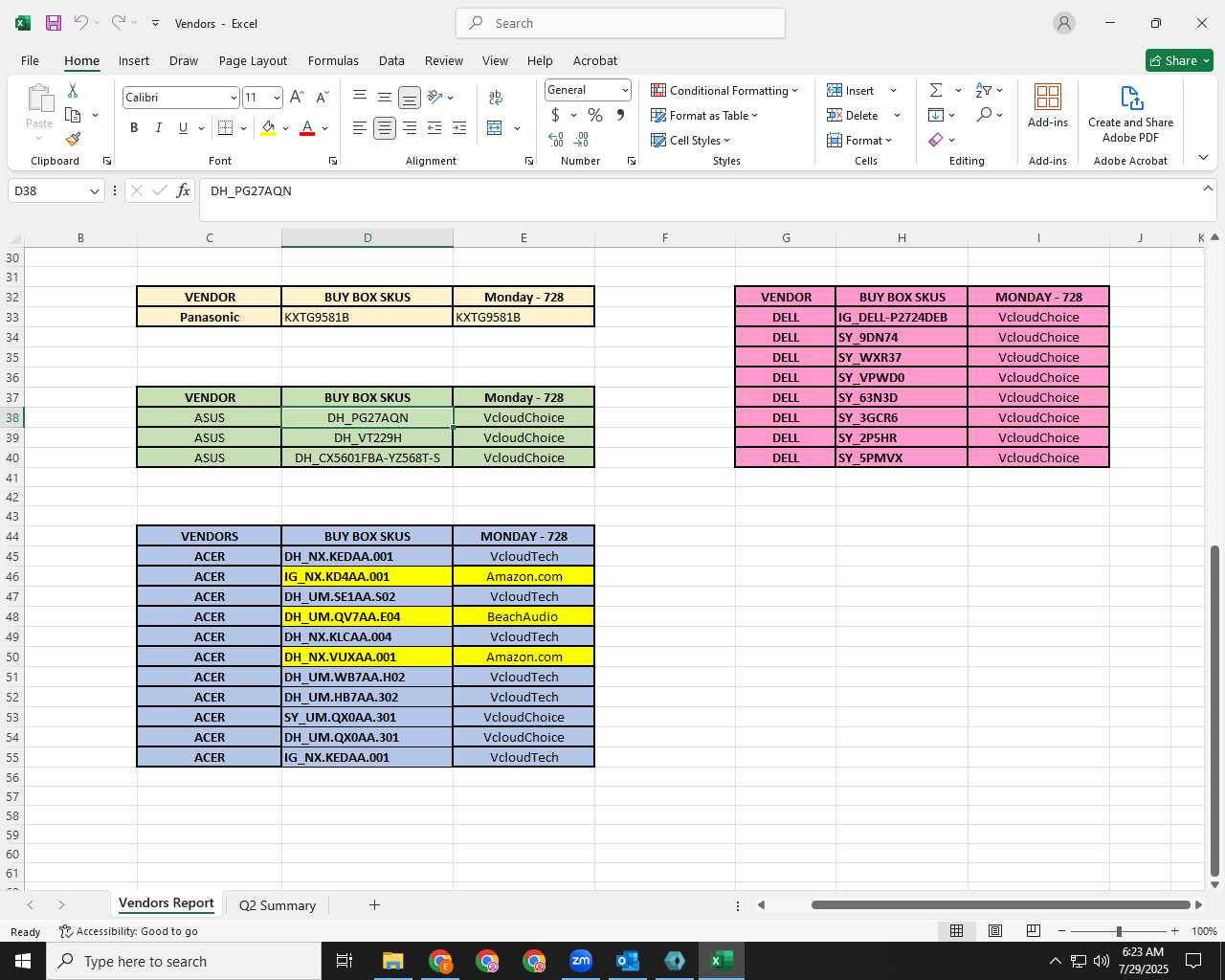Viewport: 1225px width, 980px height.
Task: Click the Decrease Decimal icon
Action: click(x=582, y=140)
